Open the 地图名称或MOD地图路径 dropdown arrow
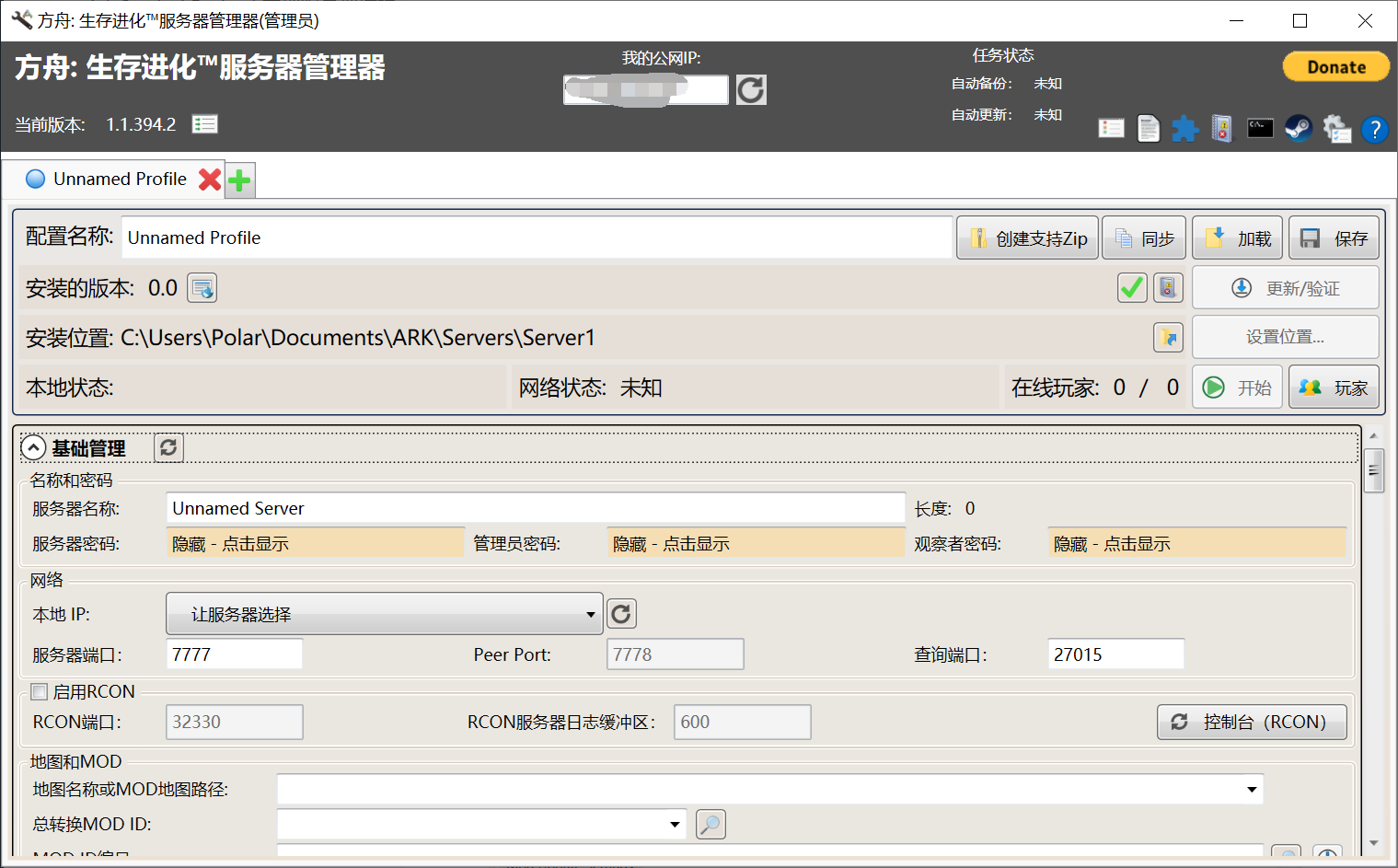 (x=1252, y=789)
